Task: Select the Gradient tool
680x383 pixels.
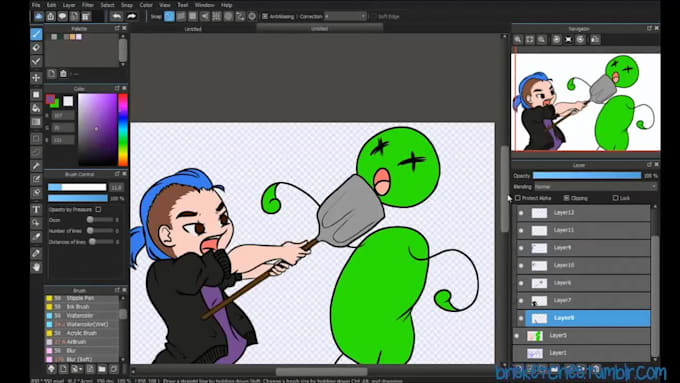Action: [x=36, y=122]
